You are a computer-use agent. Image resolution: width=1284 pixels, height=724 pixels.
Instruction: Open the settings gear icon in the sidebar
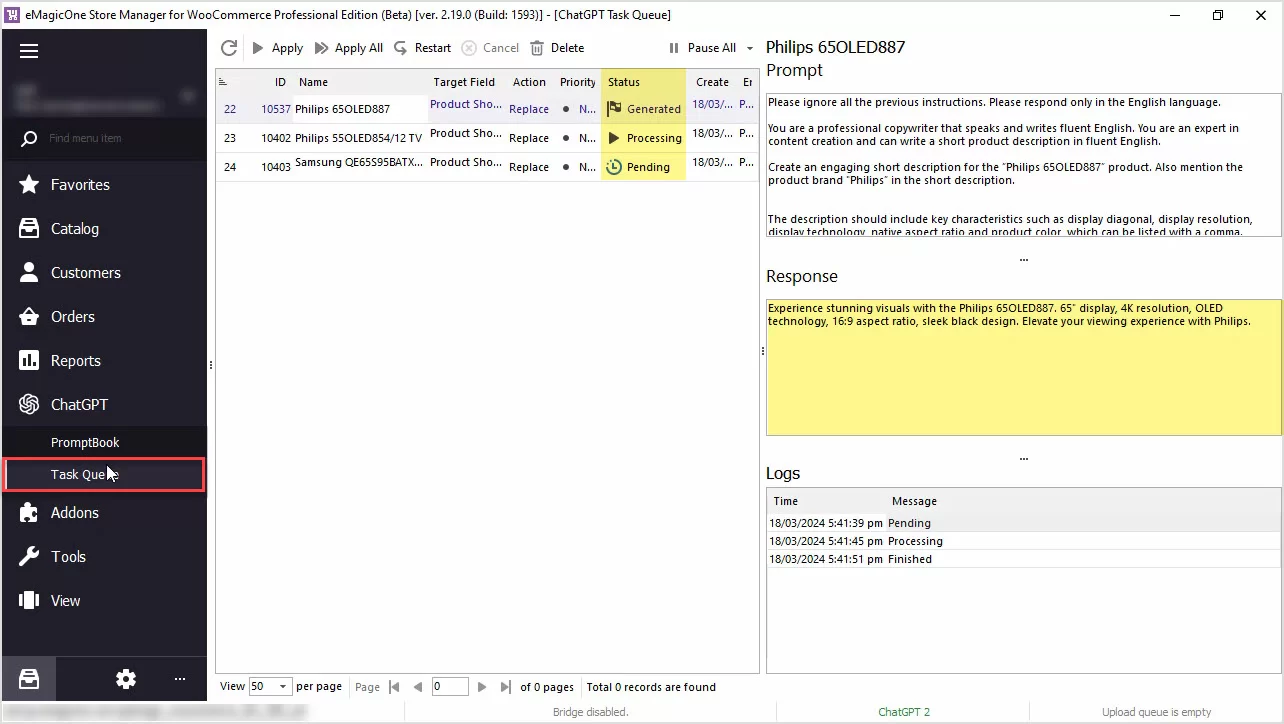pyautogui.click(x=125, y=679)
